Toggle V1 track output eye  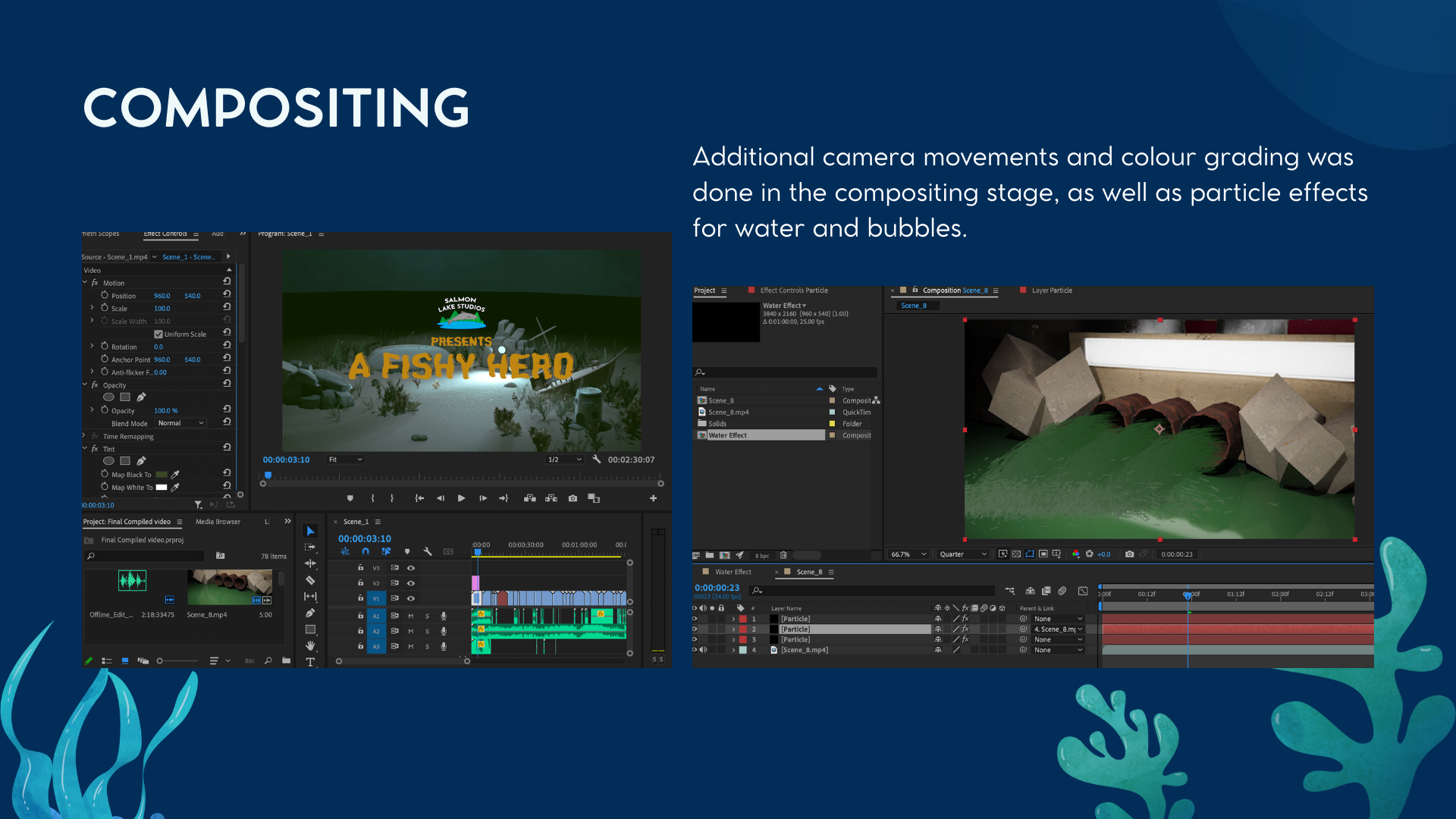[x=411, y=598]
